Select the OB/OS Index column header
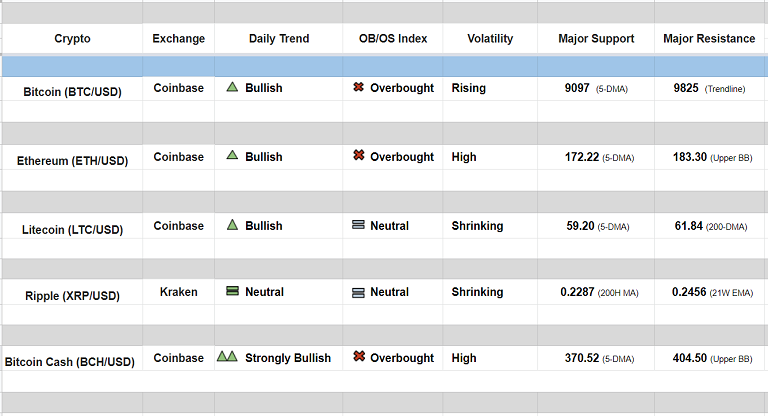Image resolution: width=768 pixels, height=416 pixels. tap(393, 39)
